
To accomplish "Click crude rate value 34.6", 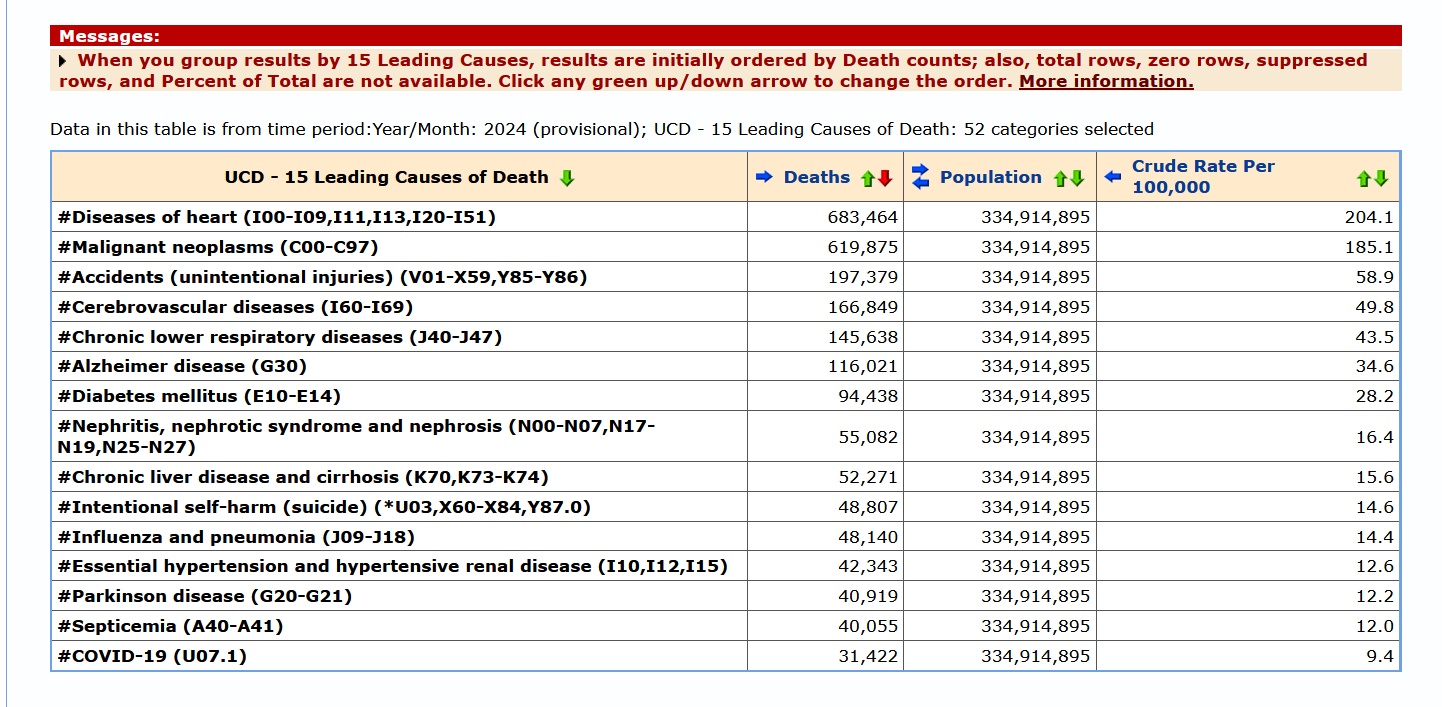I will pos(1374,366).
